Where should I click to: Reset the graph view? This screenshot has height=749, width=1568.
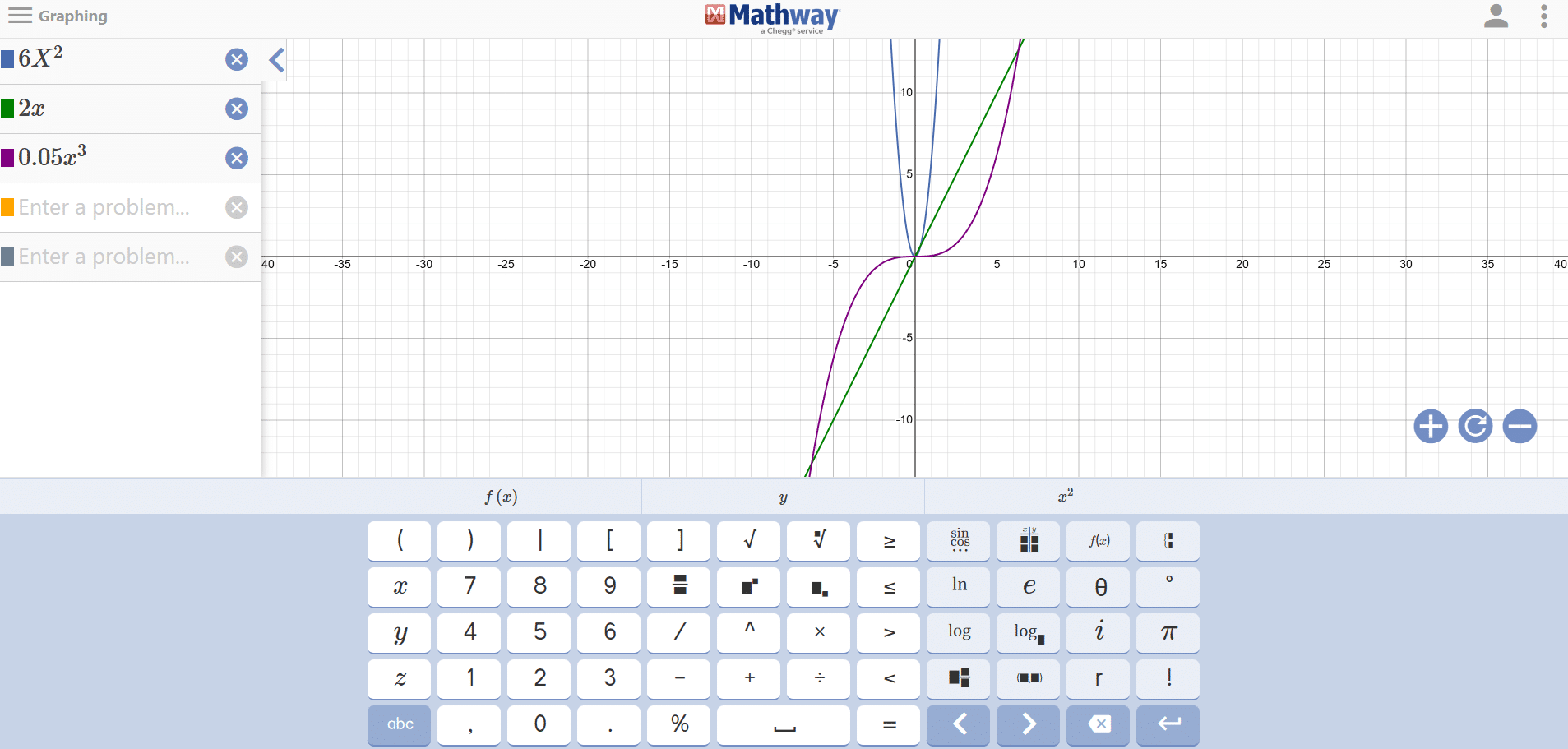[1475, 426]
